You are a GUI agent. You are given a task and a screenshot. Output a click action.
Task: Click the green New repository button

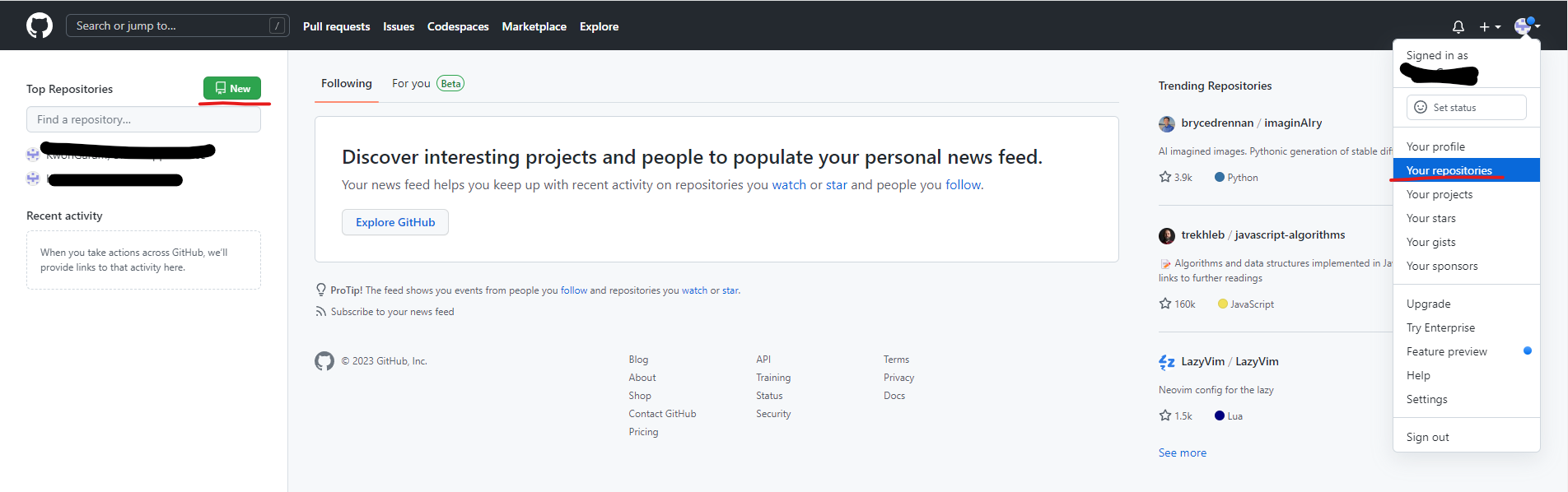(232, 88)
